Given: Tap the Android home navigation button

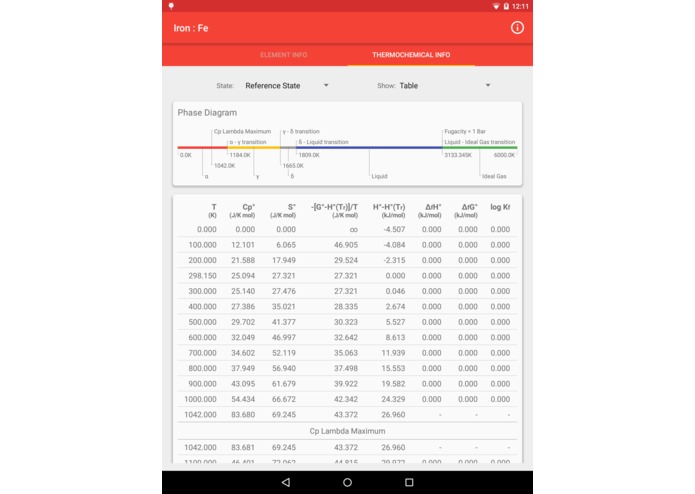Looking at the screenshot, I should [x=348, y=482].
